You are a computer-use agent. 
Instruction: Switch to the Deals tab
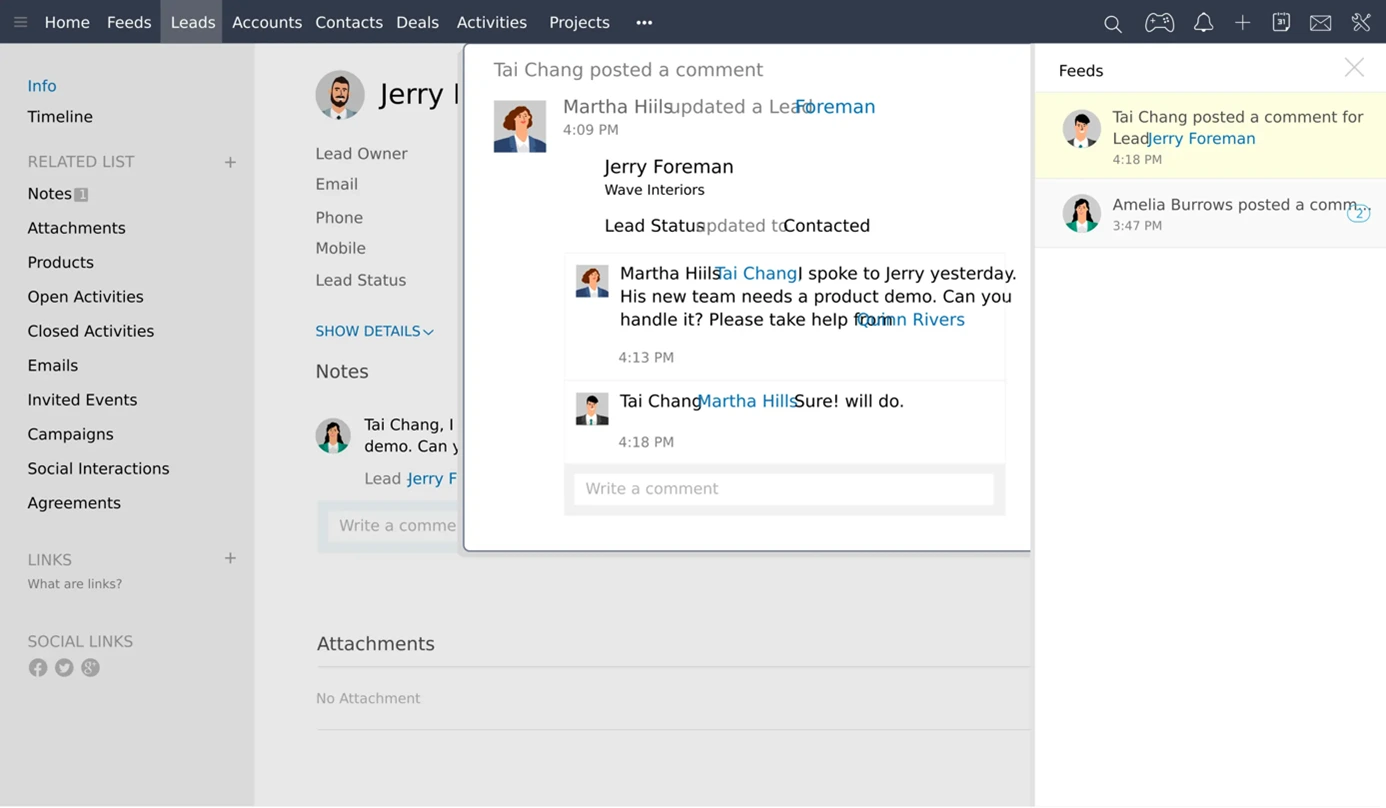click(x=417, y=22)
